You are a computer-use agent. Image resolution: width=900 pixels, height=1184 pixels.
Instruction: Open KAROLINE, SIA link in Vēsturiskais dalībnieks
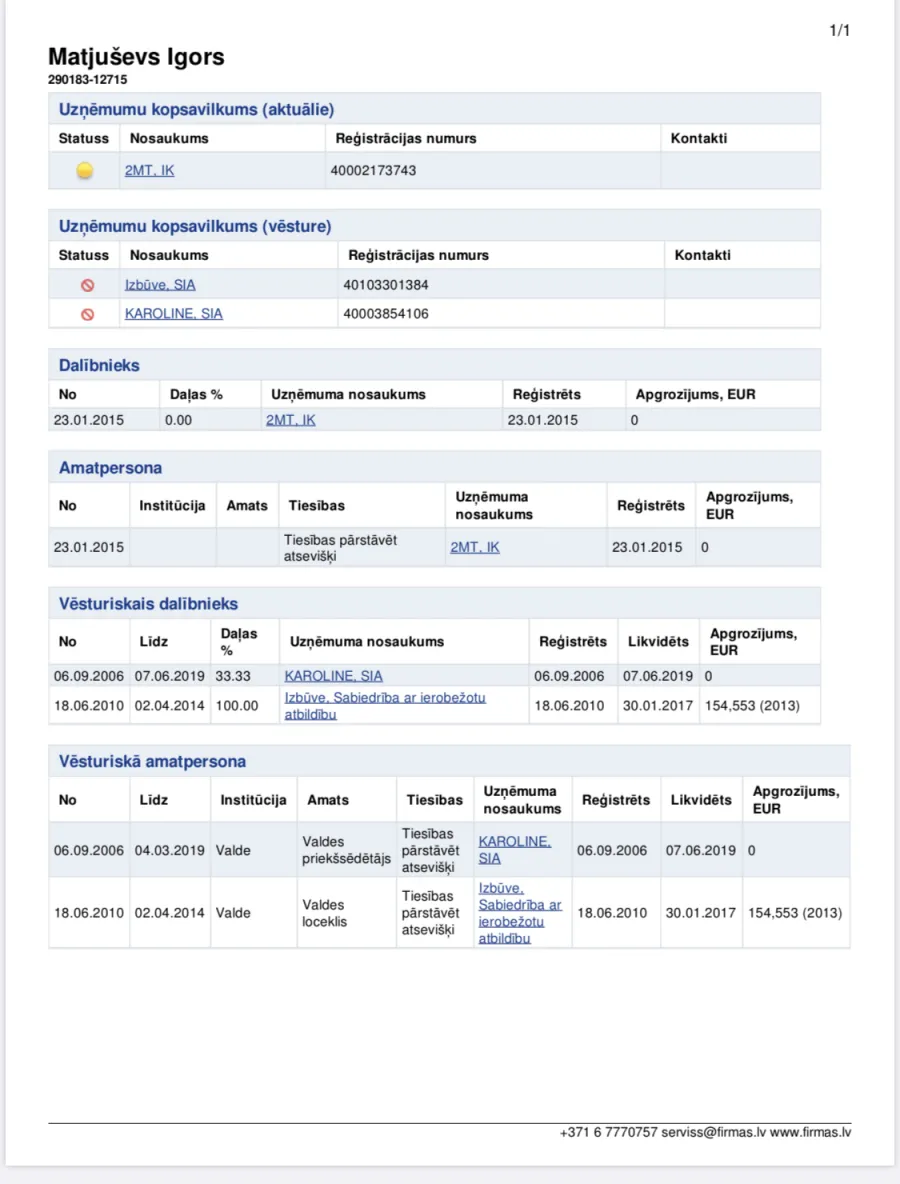point(334,676)
